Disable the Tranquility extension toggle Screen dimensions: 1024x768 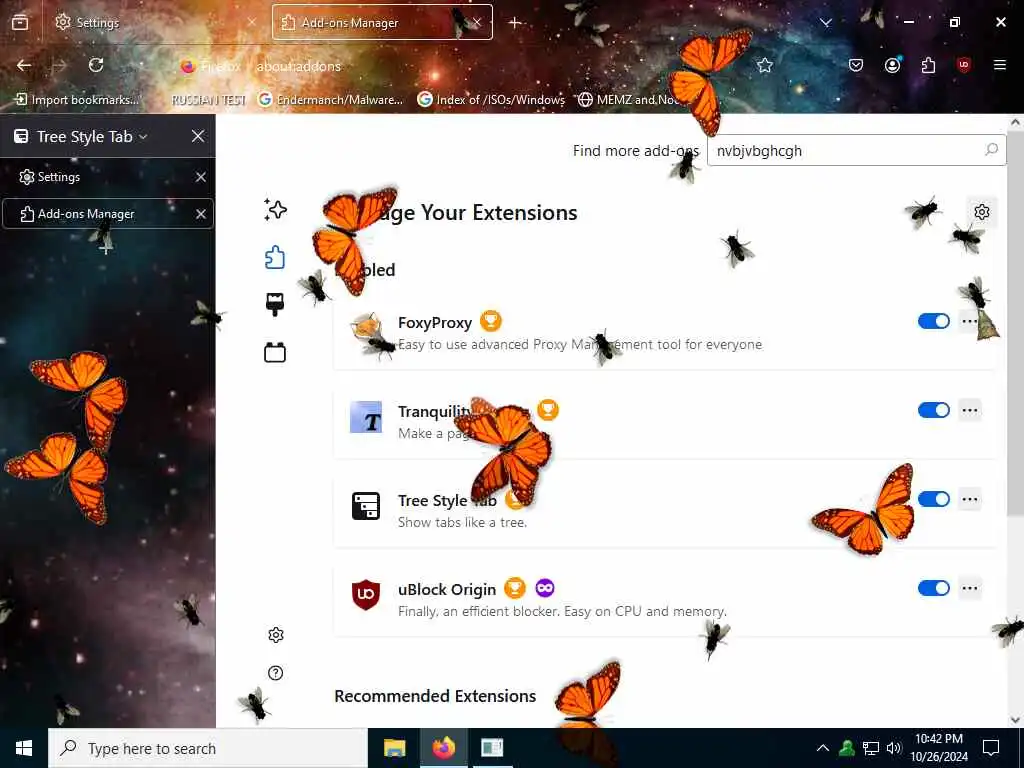point(933,410)
